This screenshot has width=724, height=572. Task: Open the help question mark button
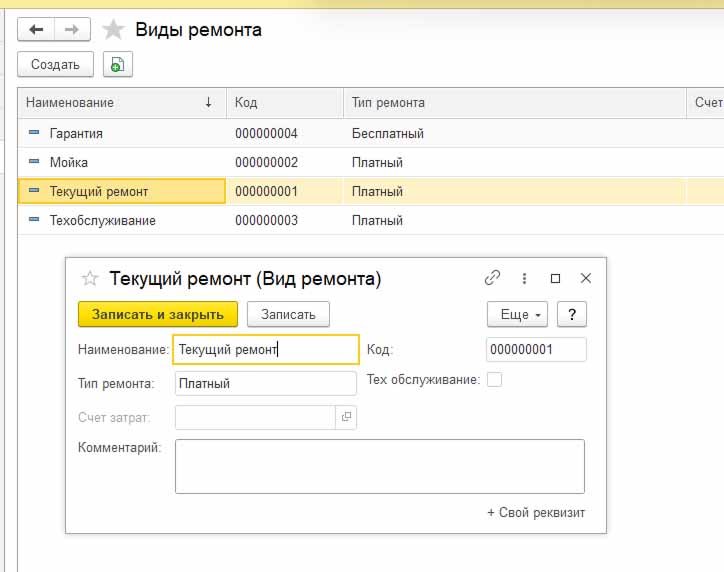click(x=571, y=314)
